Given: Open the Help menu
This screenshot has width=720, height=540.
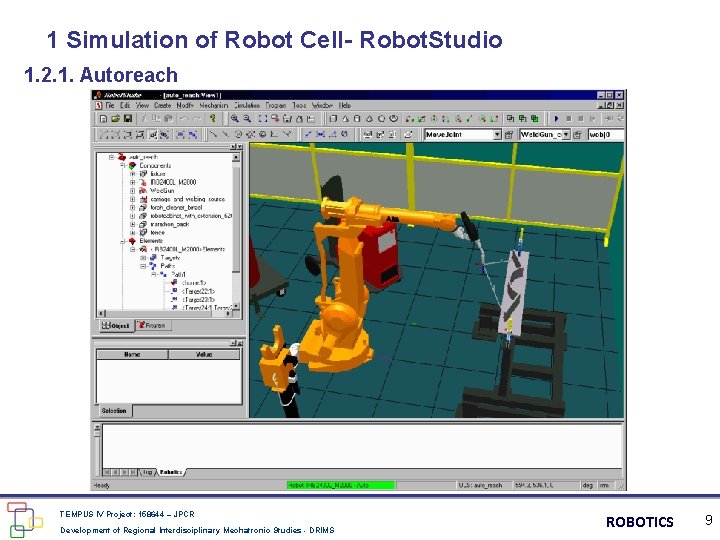Looking at the screenshot, I should [345, 105].
